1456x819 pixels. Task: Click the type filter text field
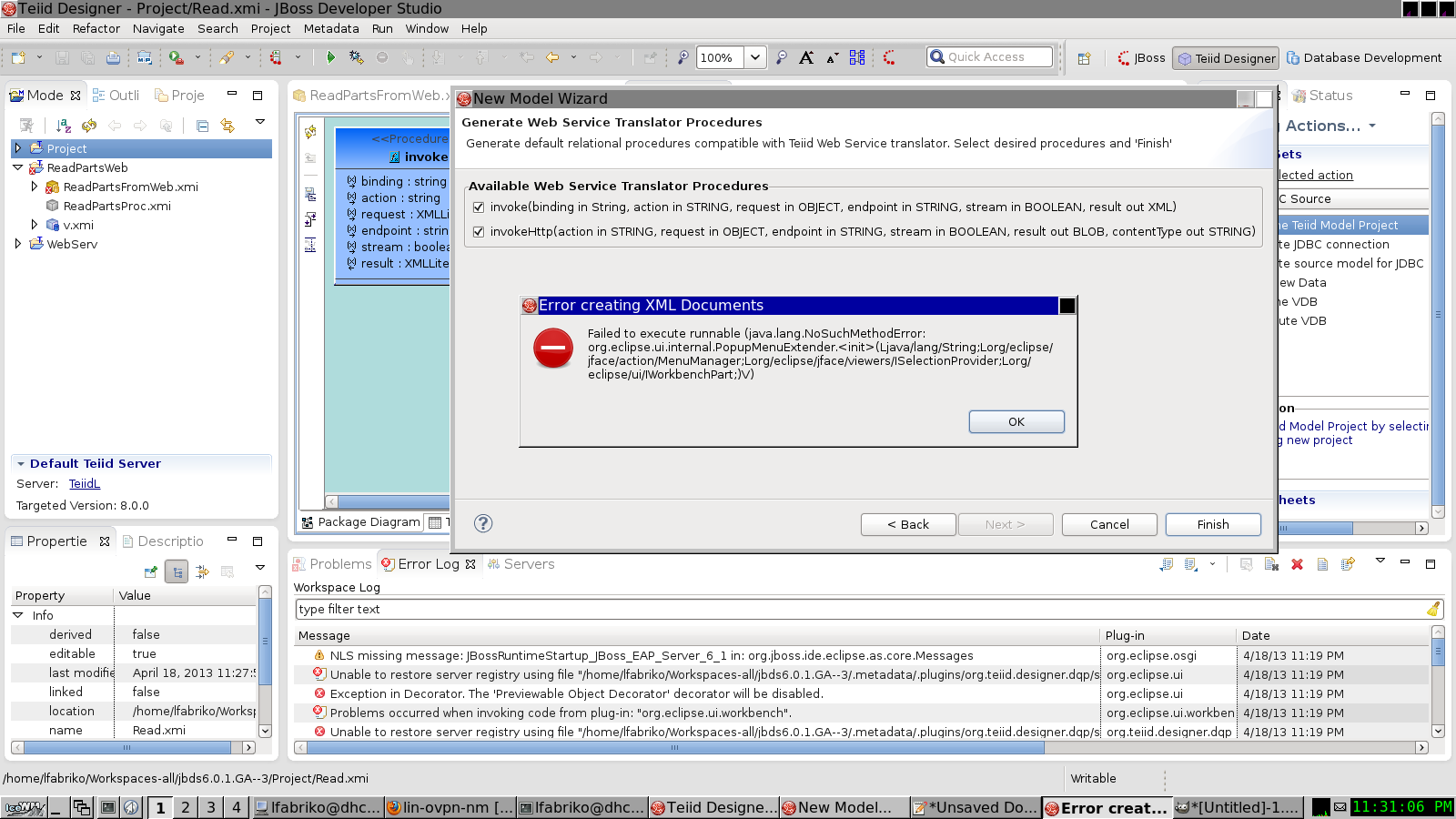[869, 609]
